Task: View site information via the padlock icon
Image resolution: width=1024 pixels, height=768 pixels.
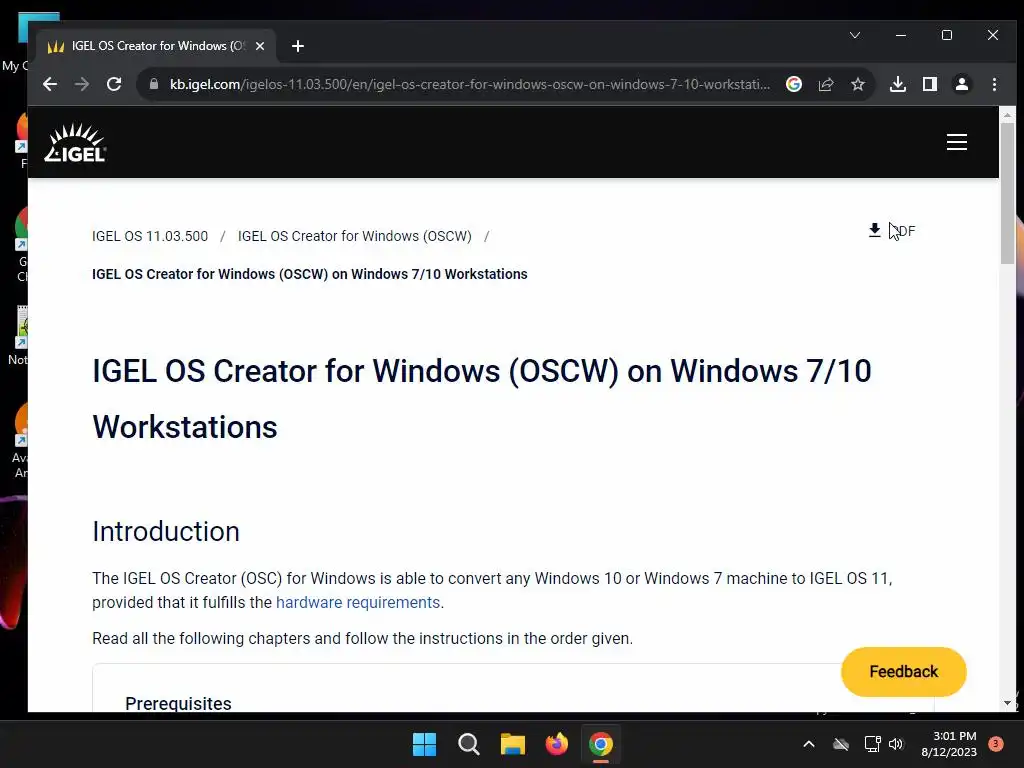Action: pyautogui.click(x=154, y=84)
